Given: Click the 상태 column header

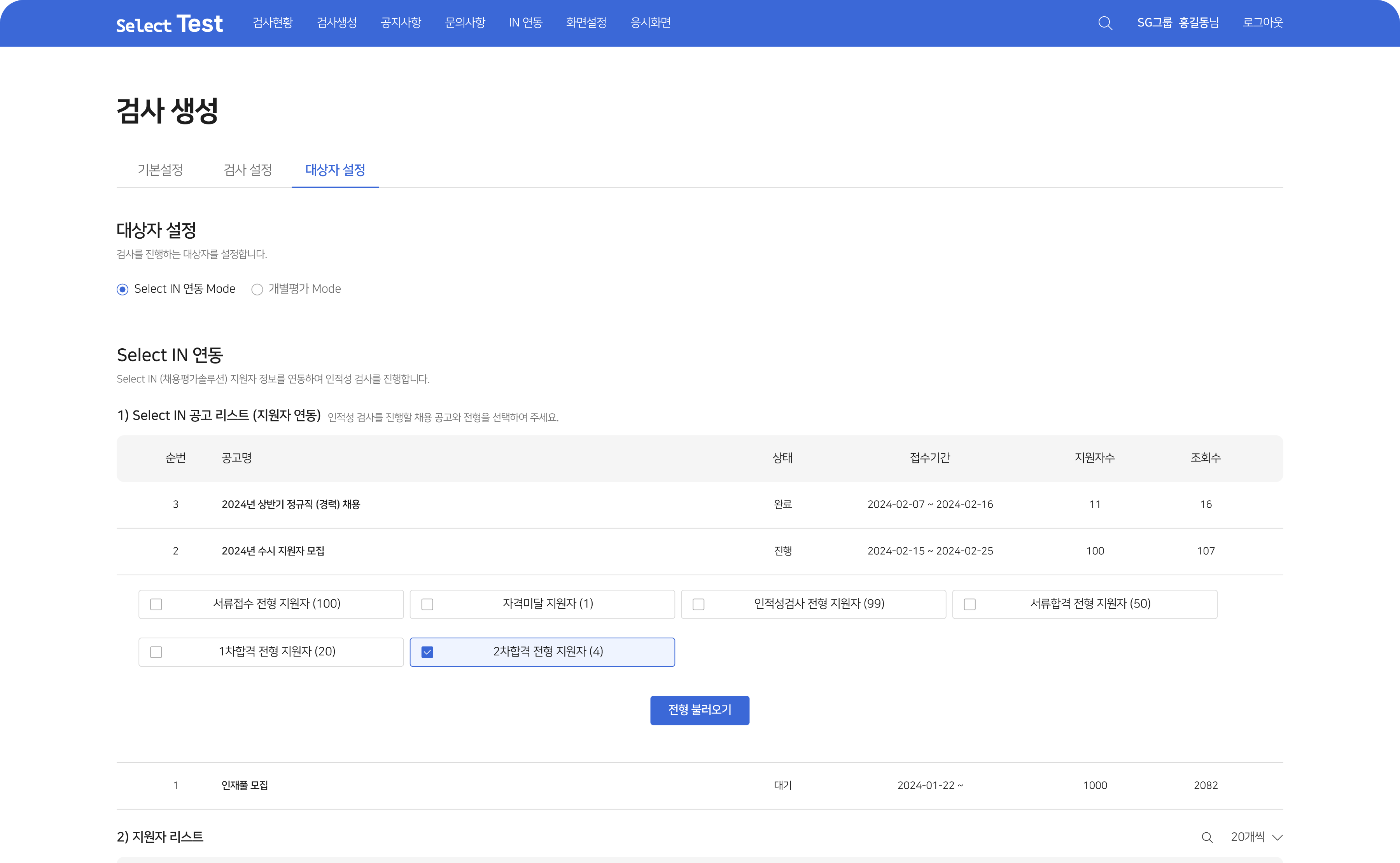Looking at the screenshot, I should (782, 458).
